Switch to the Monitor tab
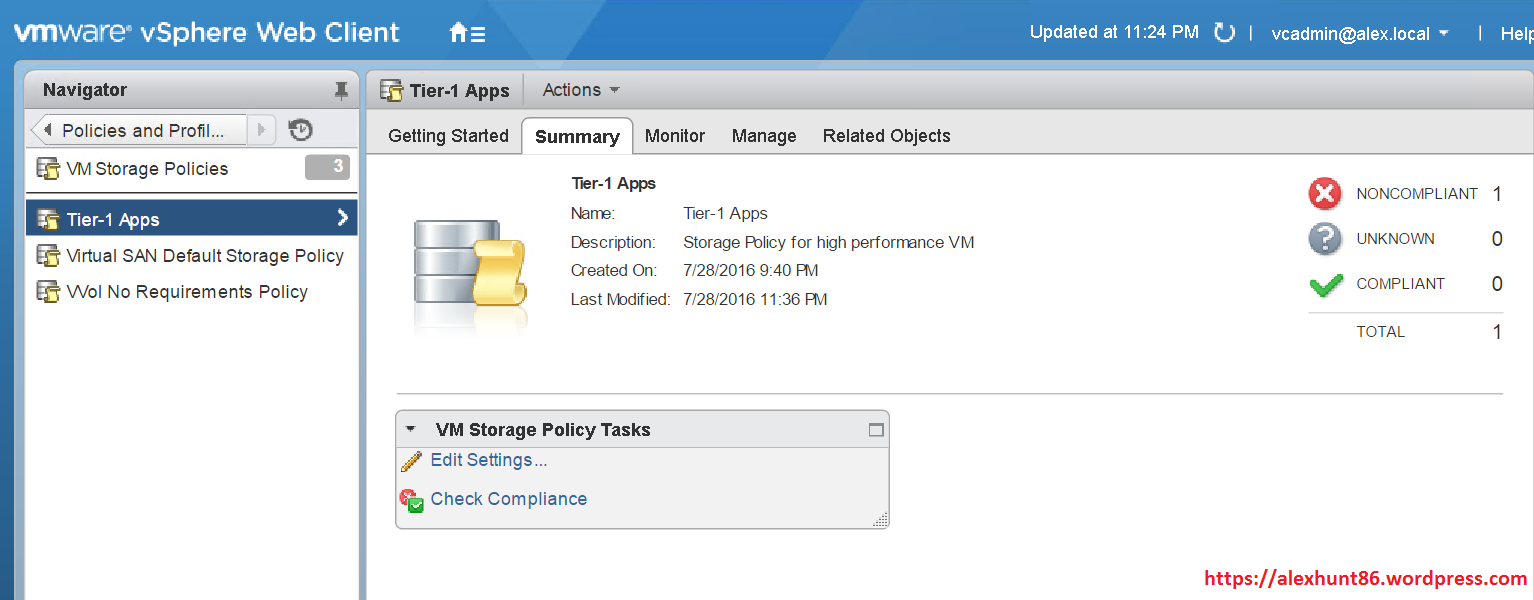 674,136
